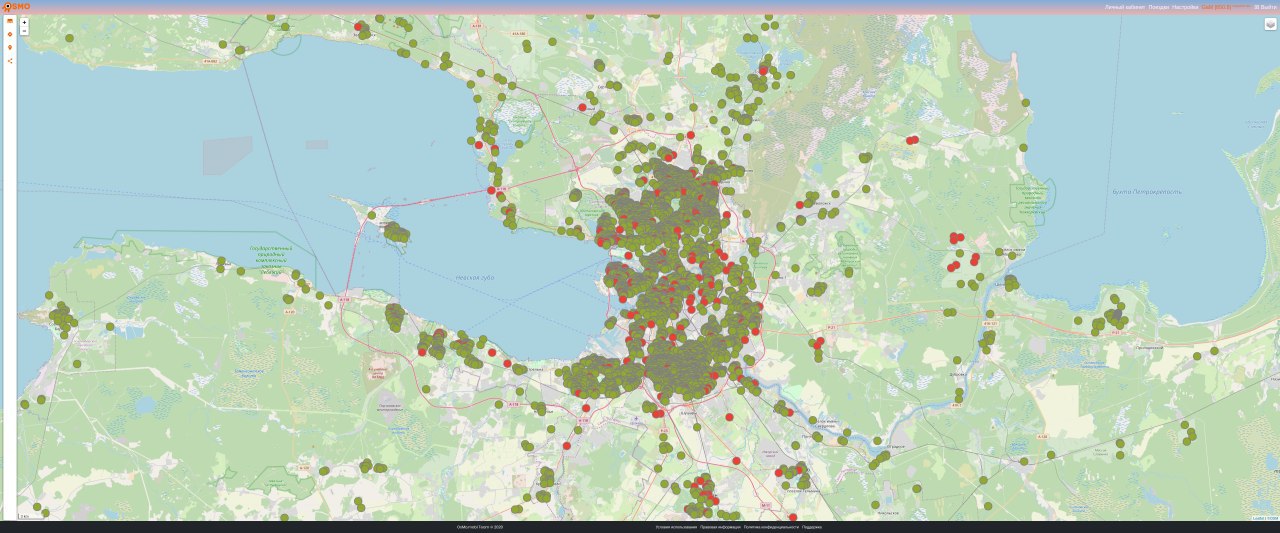1280x533 pixels.
Task: Zoom in with the plus button
Action: 24,22
